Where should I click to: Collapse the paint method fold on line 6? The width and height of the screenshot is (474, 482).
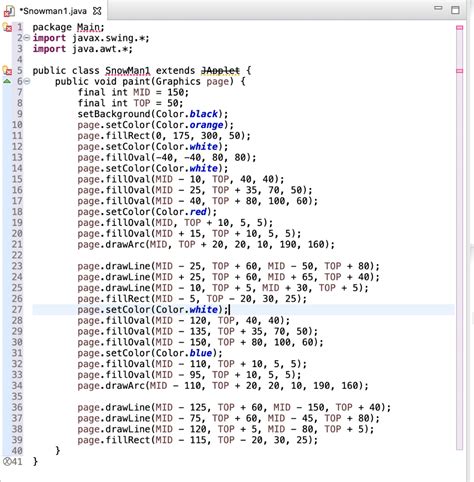tap(27, 81)
